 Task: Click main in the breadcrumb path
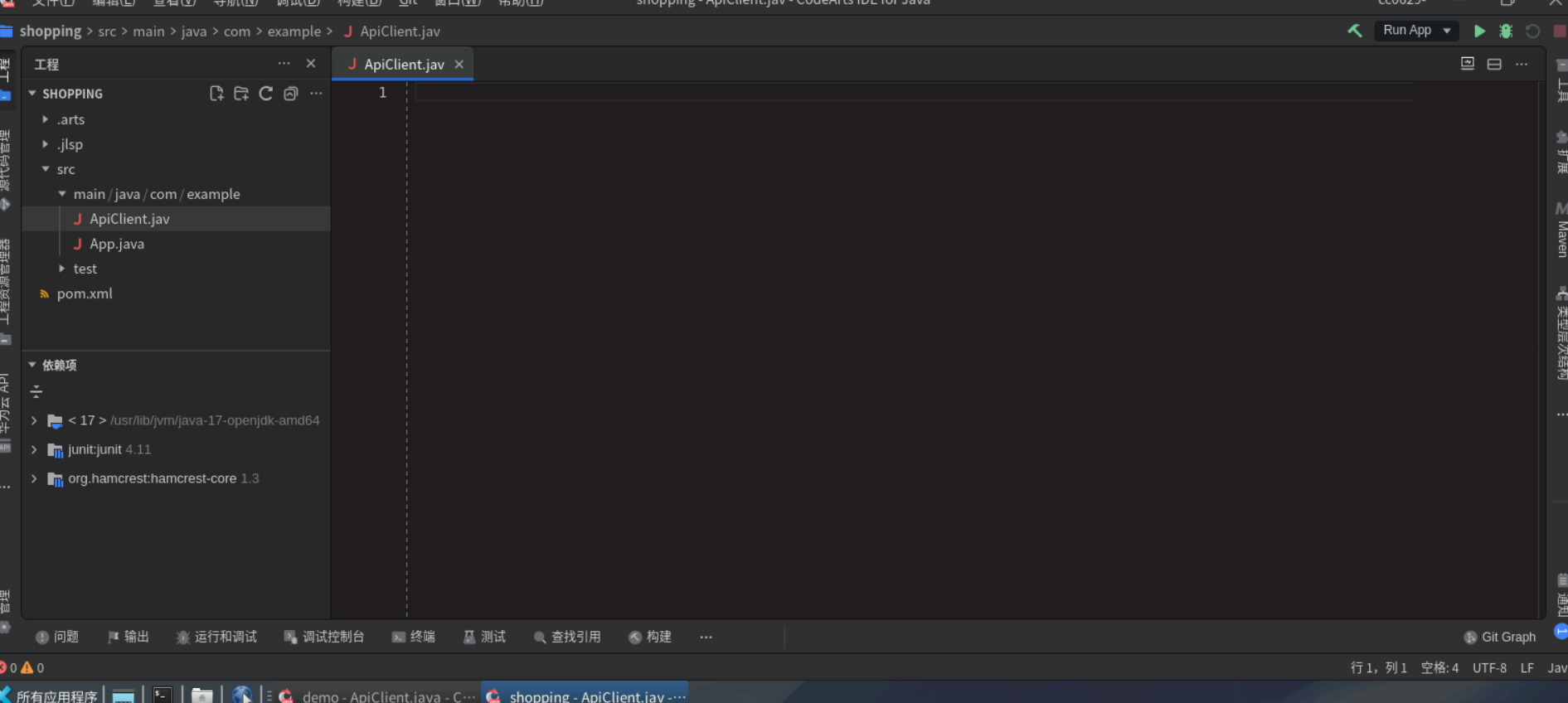pyautogui.click(x=148, y=32)
